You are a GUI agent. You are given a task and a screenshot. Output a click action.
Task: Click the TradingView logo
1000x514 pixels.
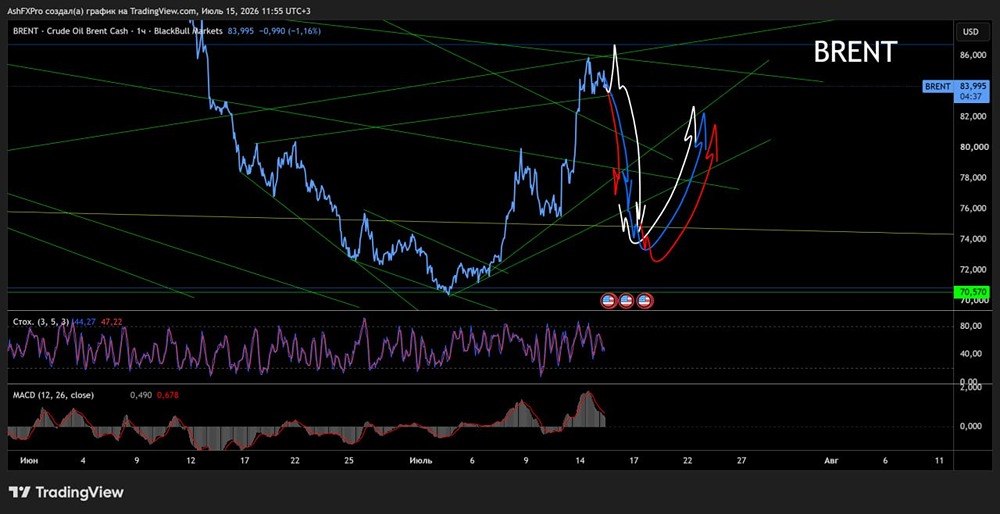tap(66, 492)
